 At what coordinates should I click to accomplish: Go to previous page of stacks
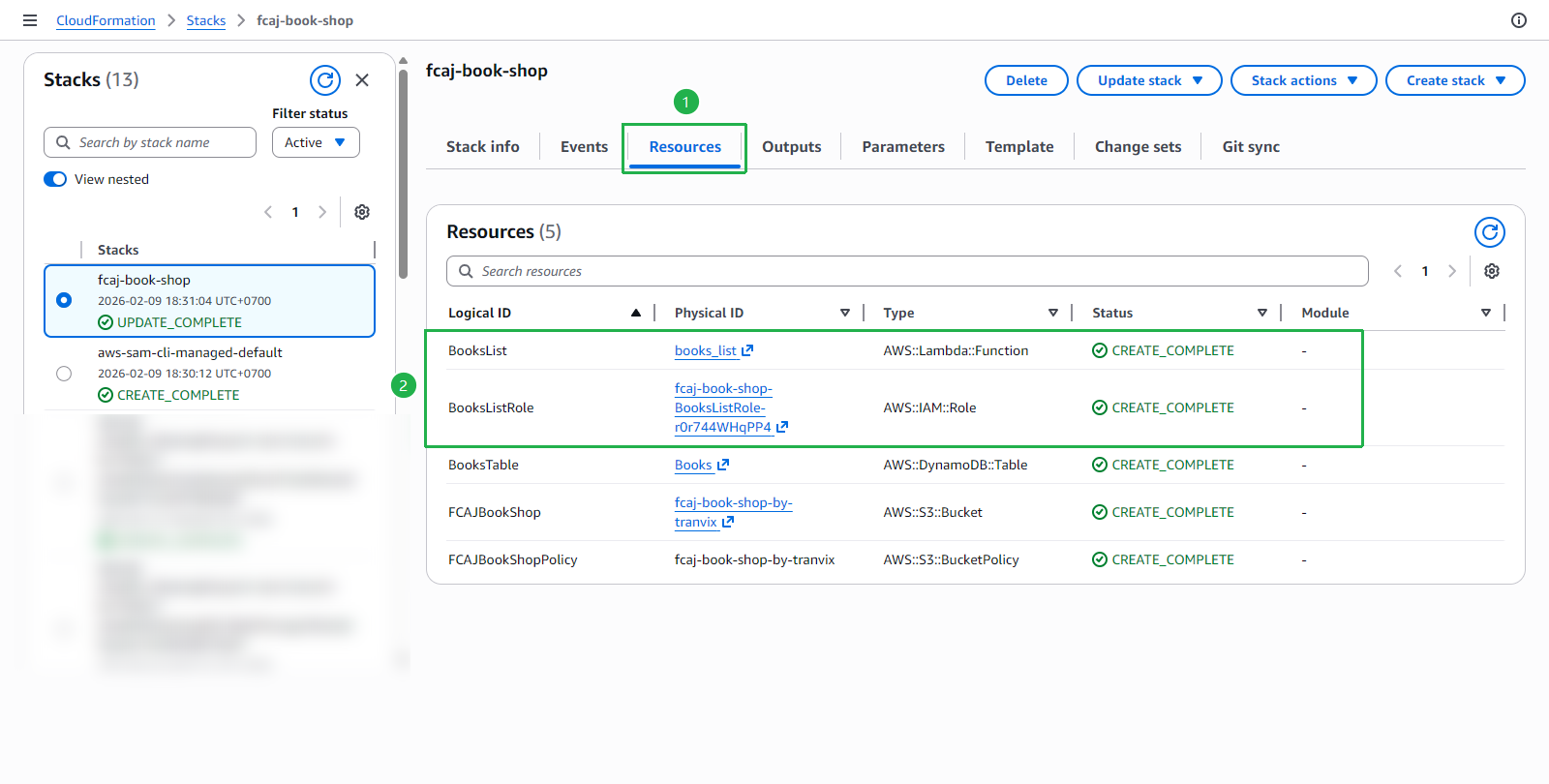[268, 212]
